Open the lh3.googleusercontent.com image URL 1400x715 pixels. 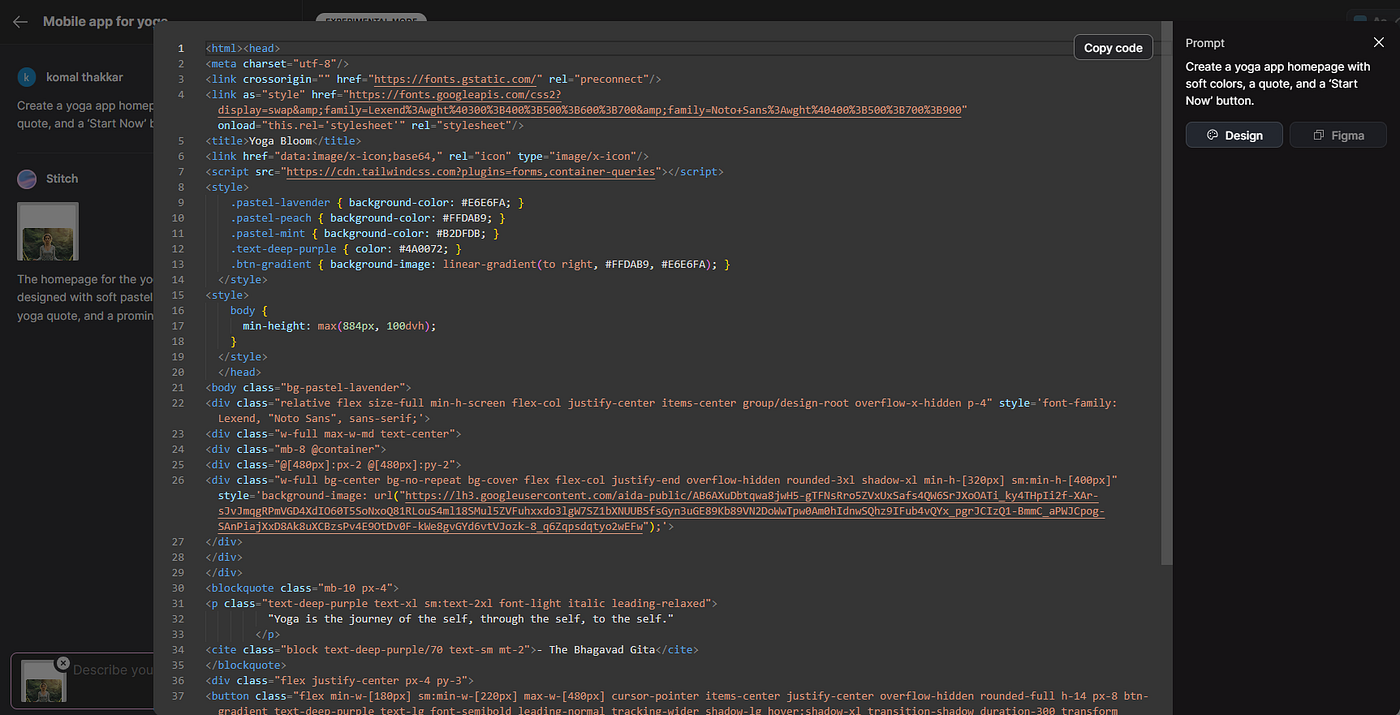[x=661, y=511]
